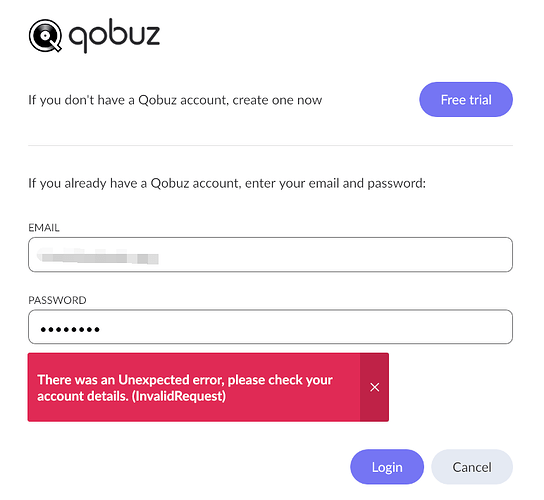
Task: Focus the EMAIL input field
Action: click(270, 255)
